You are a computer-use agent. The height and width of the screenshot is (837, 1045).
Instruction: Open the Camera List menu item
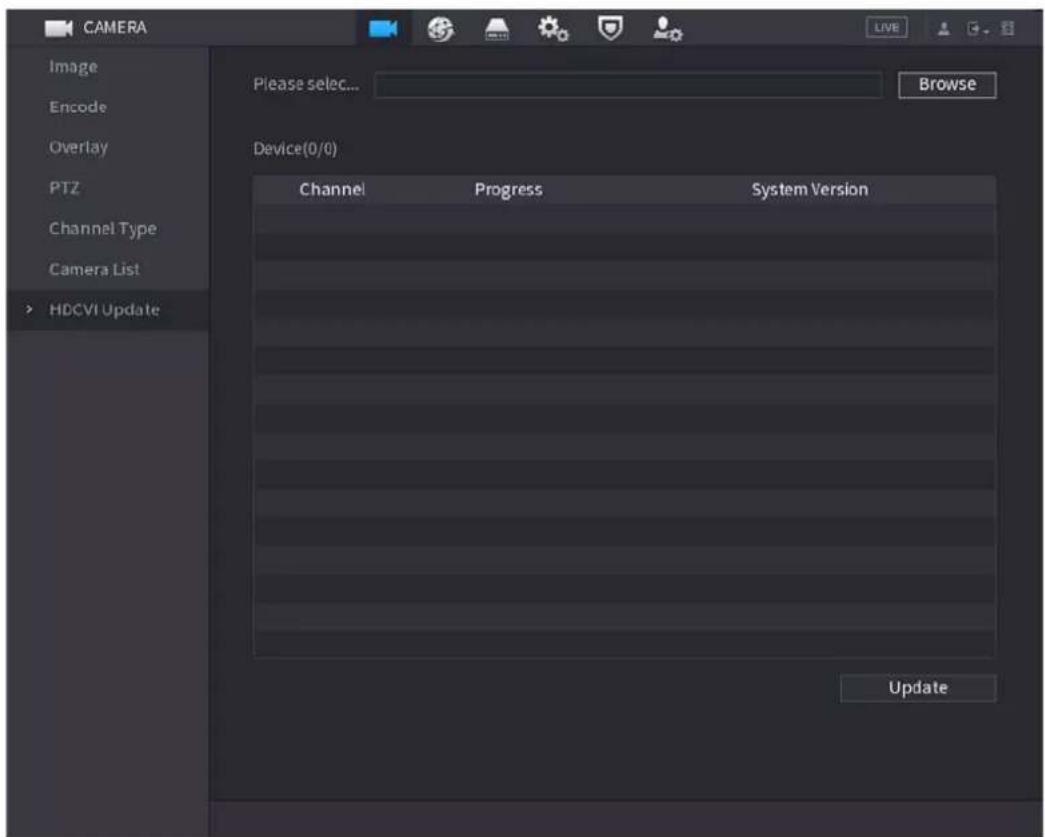(95, 269)
